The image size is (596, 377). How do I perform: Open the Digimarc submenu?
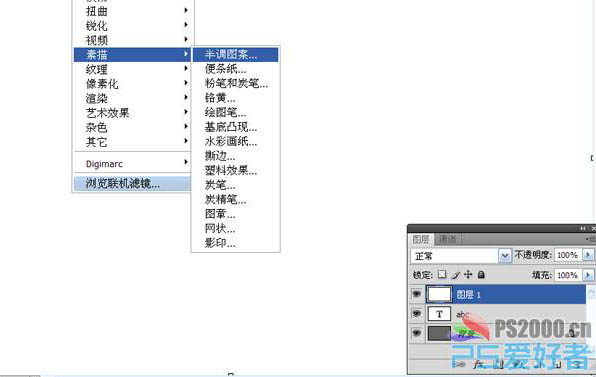[x=132, y=164]
